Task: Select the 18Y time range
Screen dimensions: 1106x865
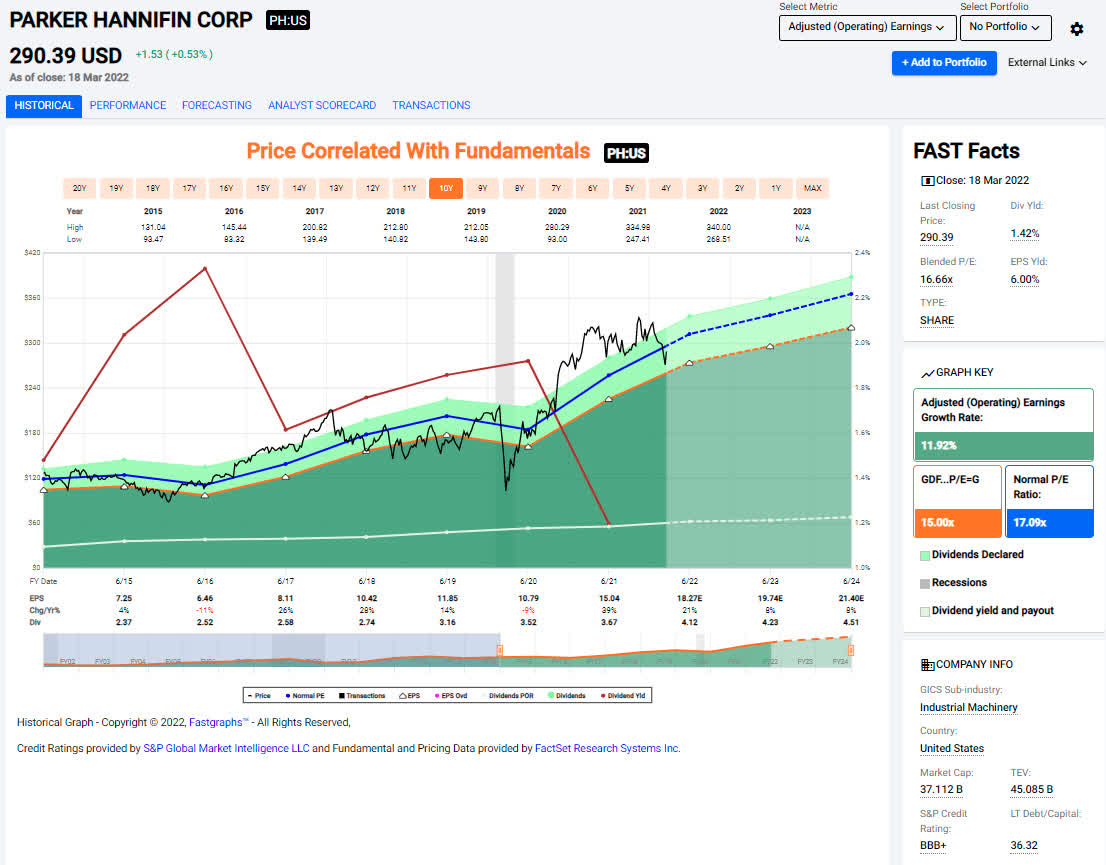Action: [153, 188]
